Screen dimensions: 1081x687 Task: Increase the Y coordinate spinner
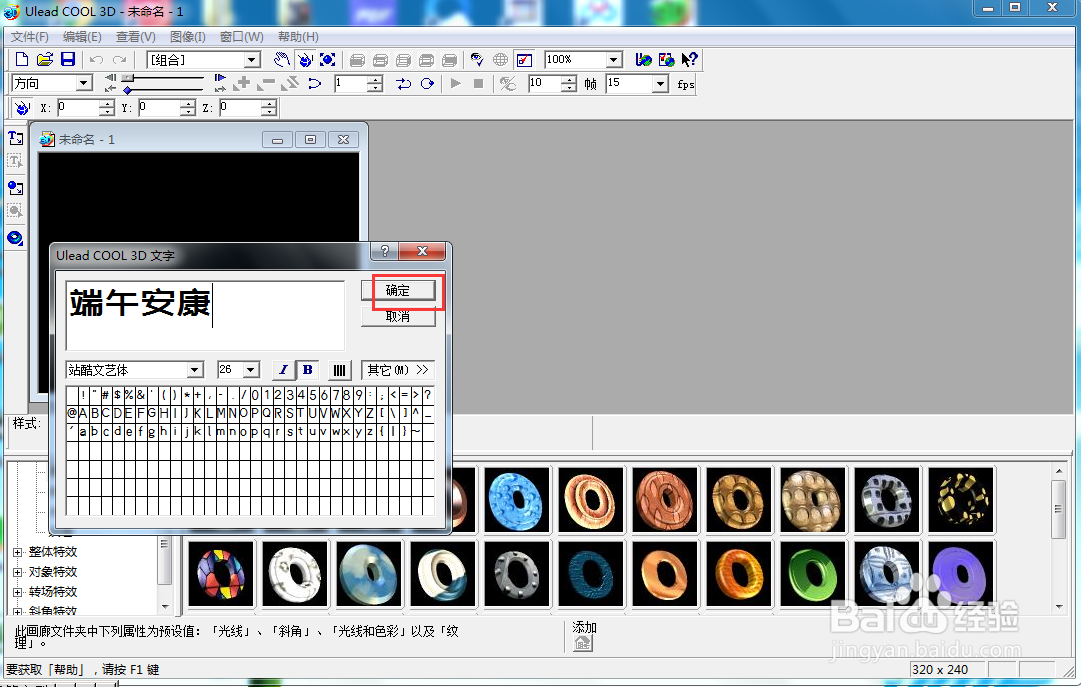point(188,103)
